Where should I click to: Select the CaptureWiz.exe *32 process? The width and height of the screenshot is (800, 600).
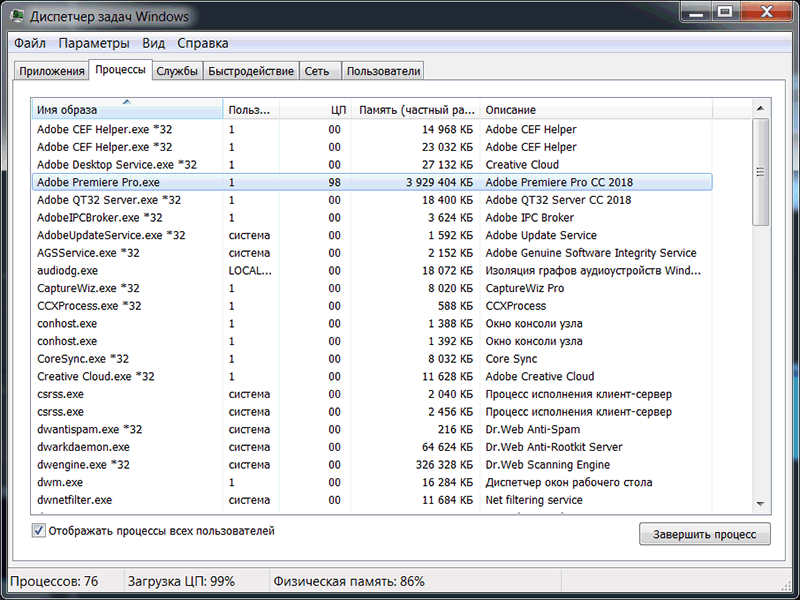(372, 288)
